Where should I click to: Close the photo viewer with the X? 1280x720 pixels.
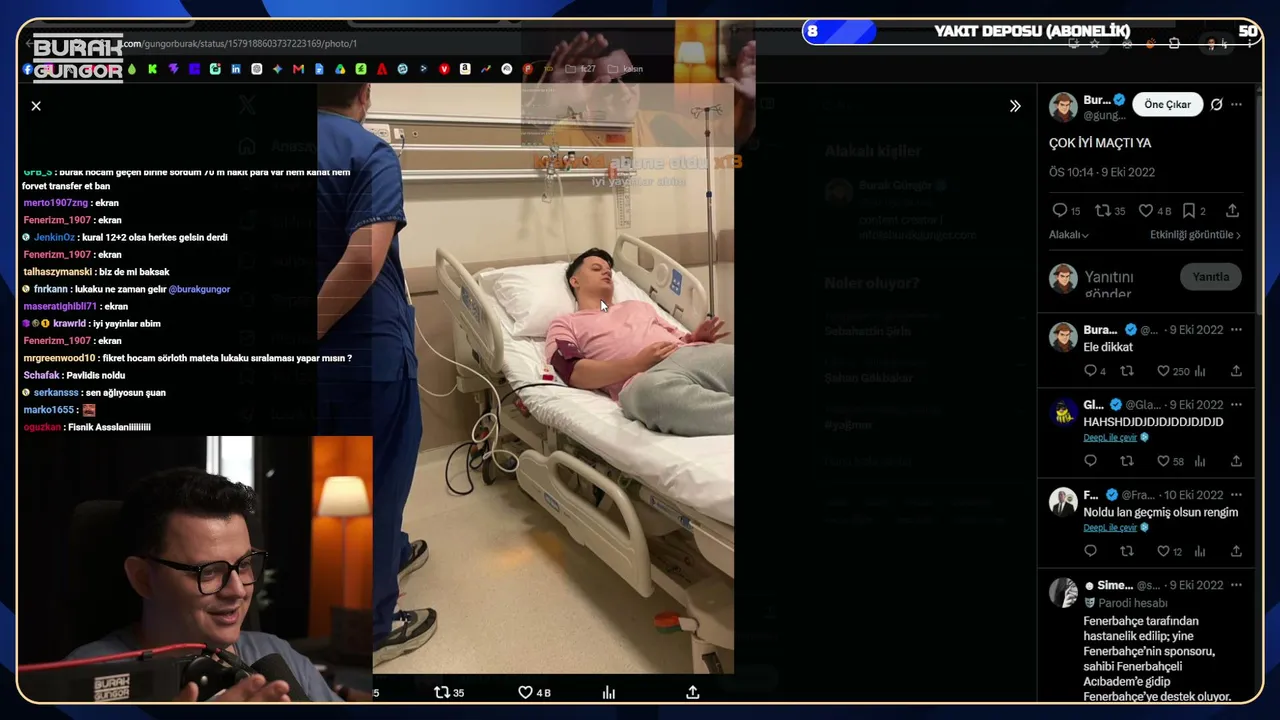(36, 106)
